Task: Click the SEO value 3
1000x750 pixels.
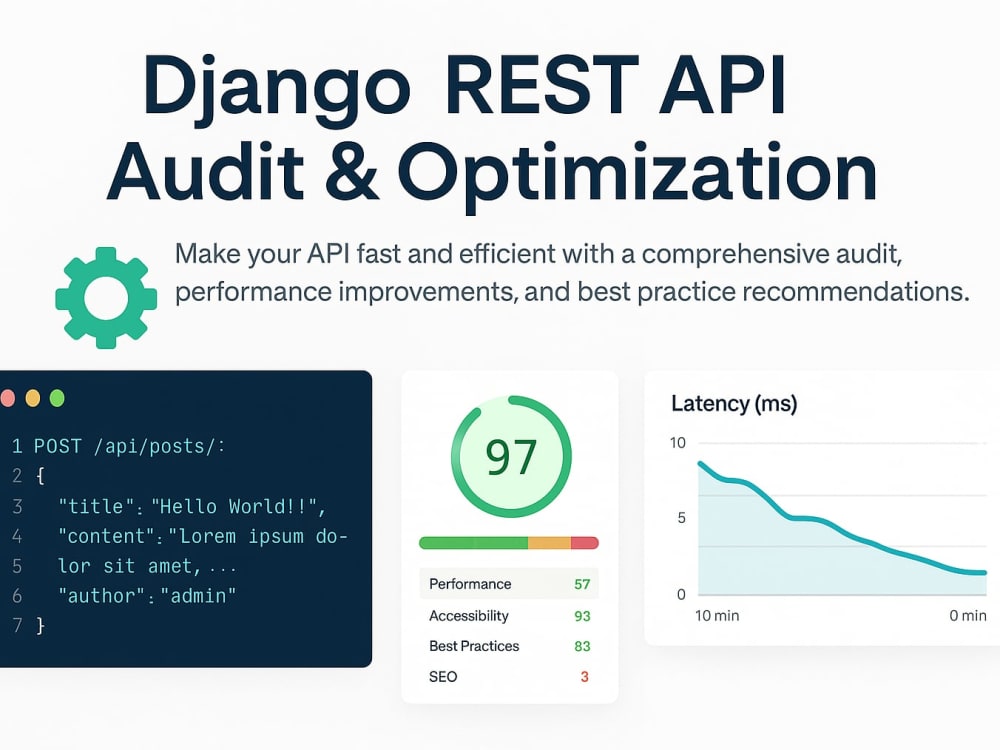Action: pyautogui.click(x=584, y=677)
